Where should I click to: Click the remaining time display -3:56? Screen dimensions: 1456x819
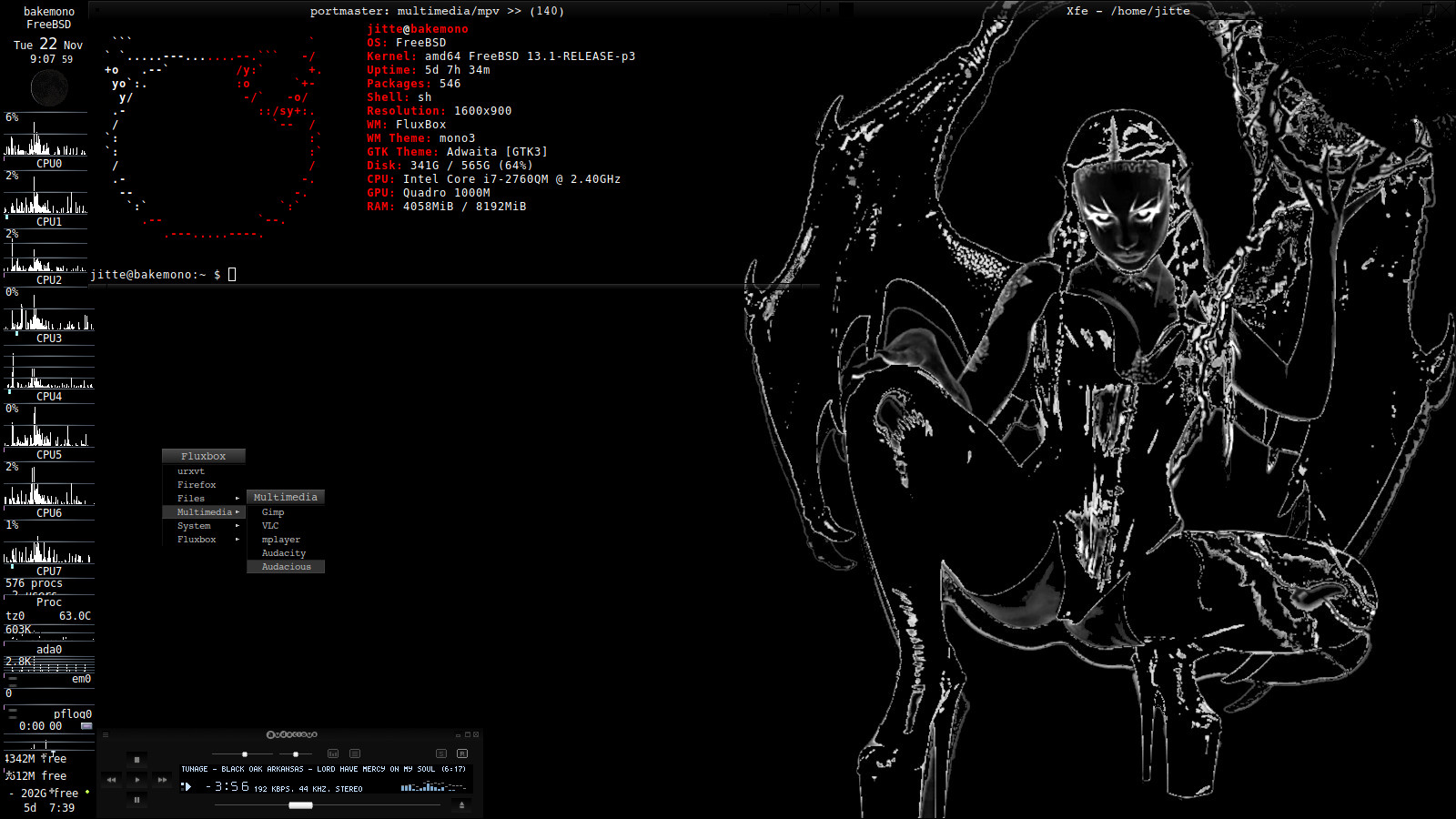[227, 787]
